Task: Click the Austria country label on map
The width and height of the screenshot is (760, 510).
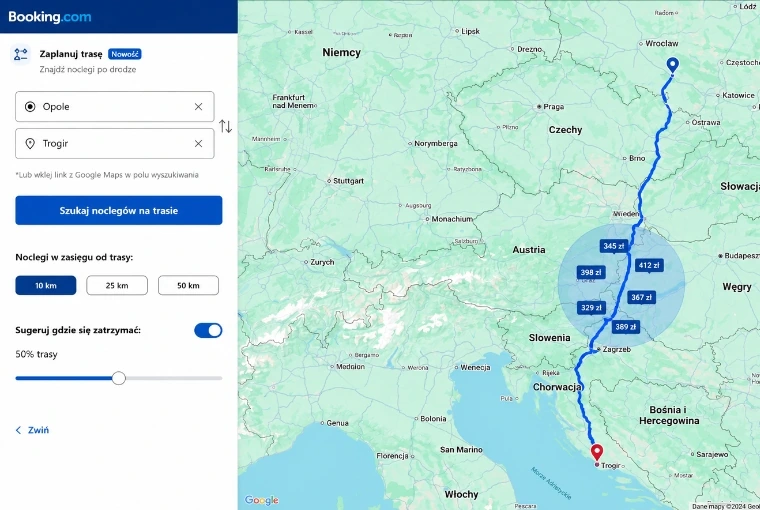Action: (x=529, y=250)
